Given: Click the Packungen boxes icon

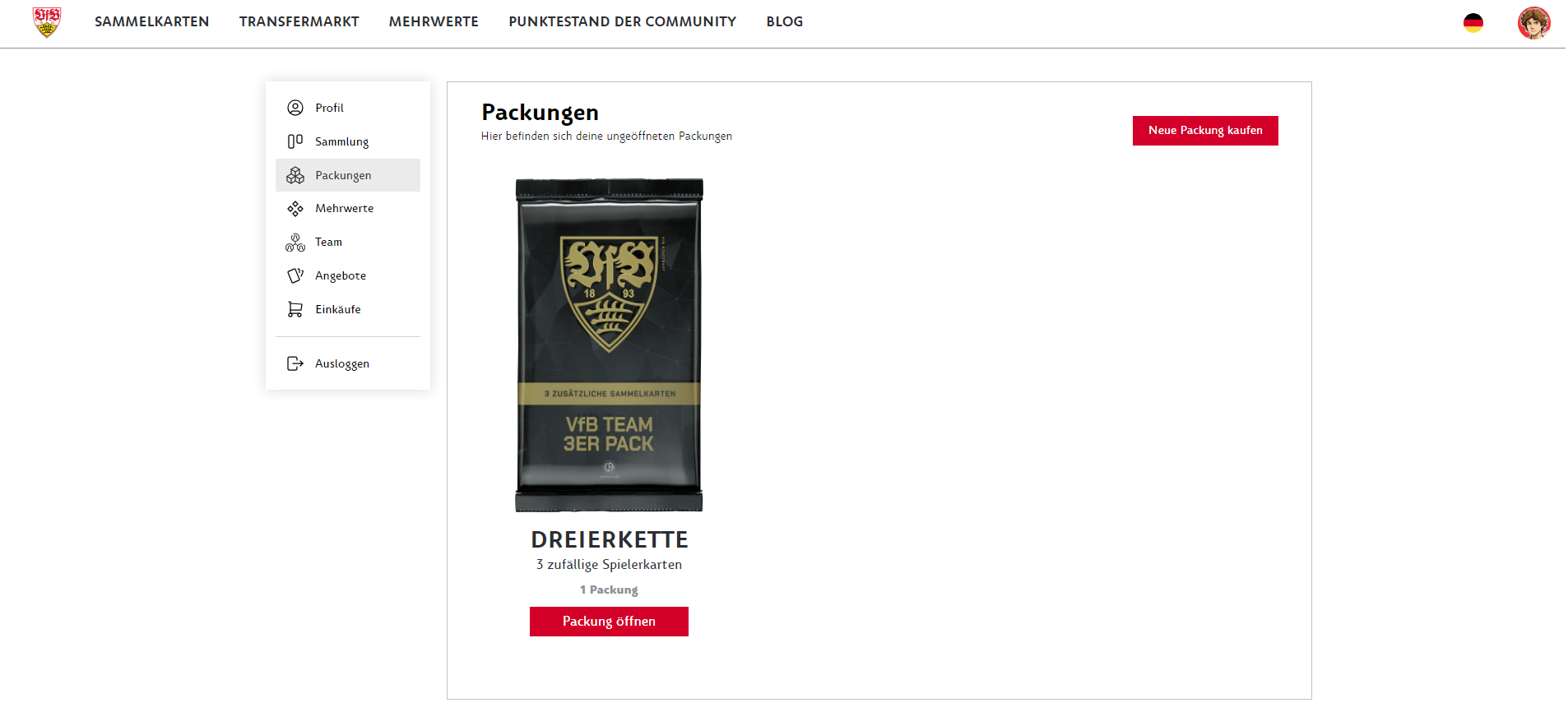Looking at the screenshot, I should tap(295, 175).
